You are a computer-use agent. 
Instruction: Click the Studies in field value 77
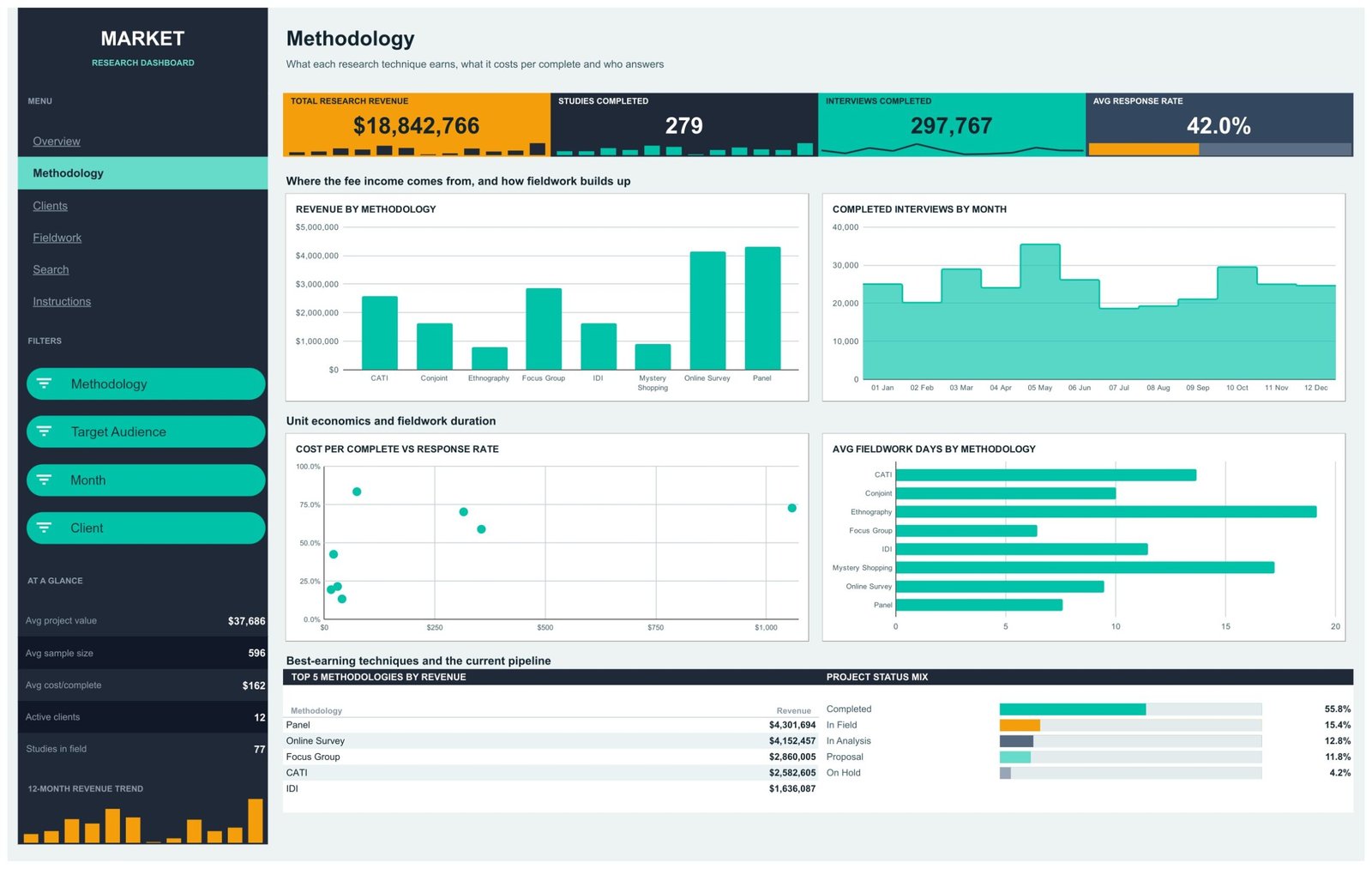coord(260,749)
